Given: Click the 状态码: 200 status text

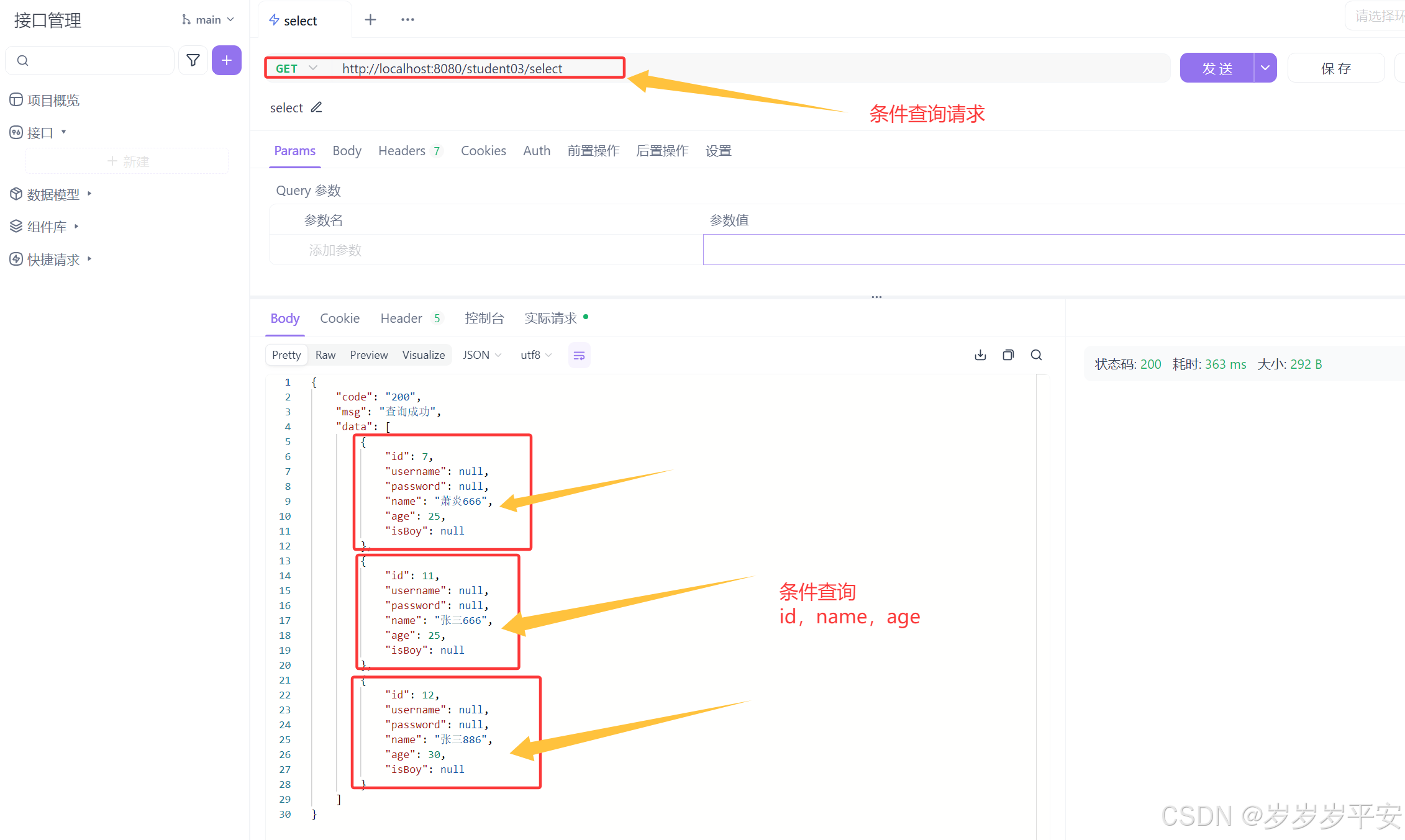Looking at the screenshot, I should pyautogui.click(x=1127, y=364).
